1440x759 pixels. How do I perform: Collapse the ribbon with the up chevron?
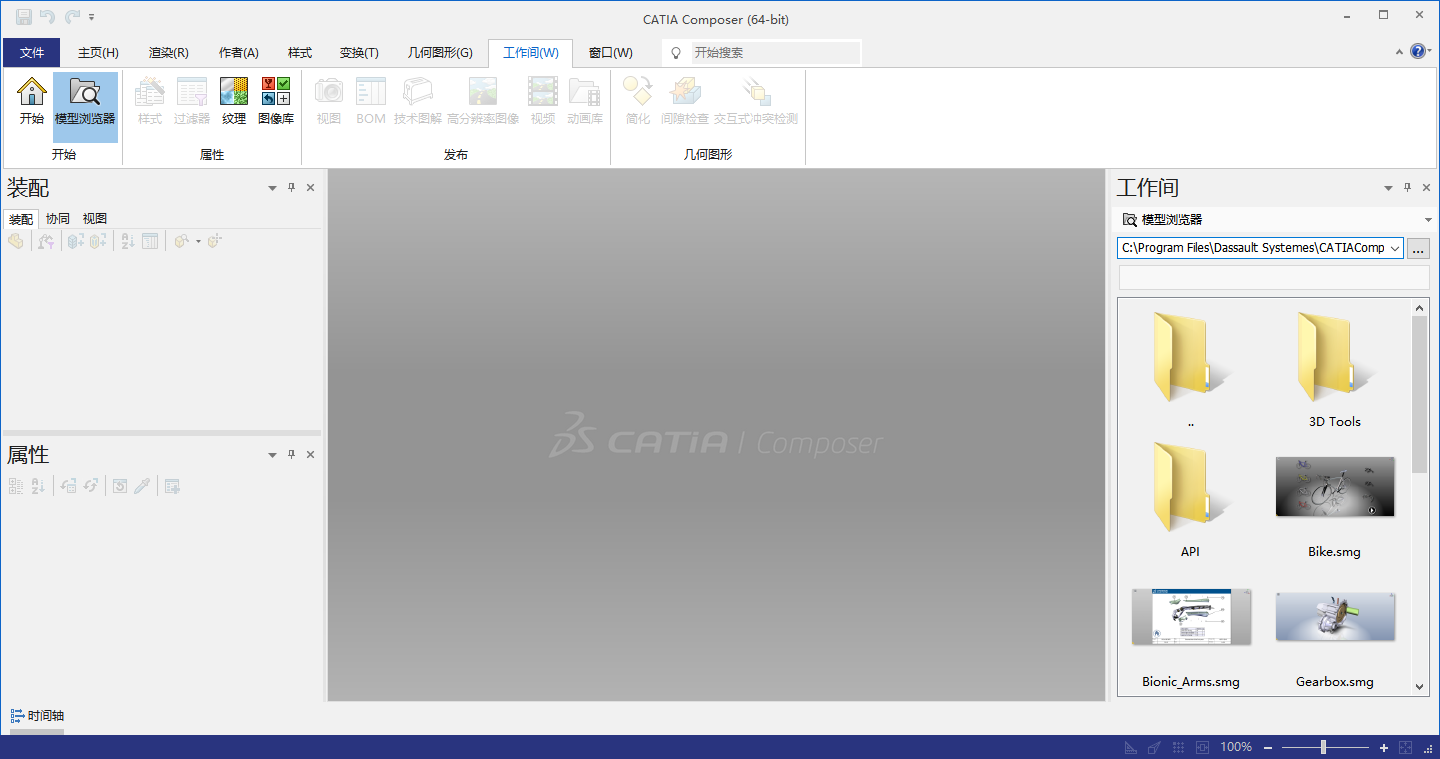click(x=1399, y=51)
